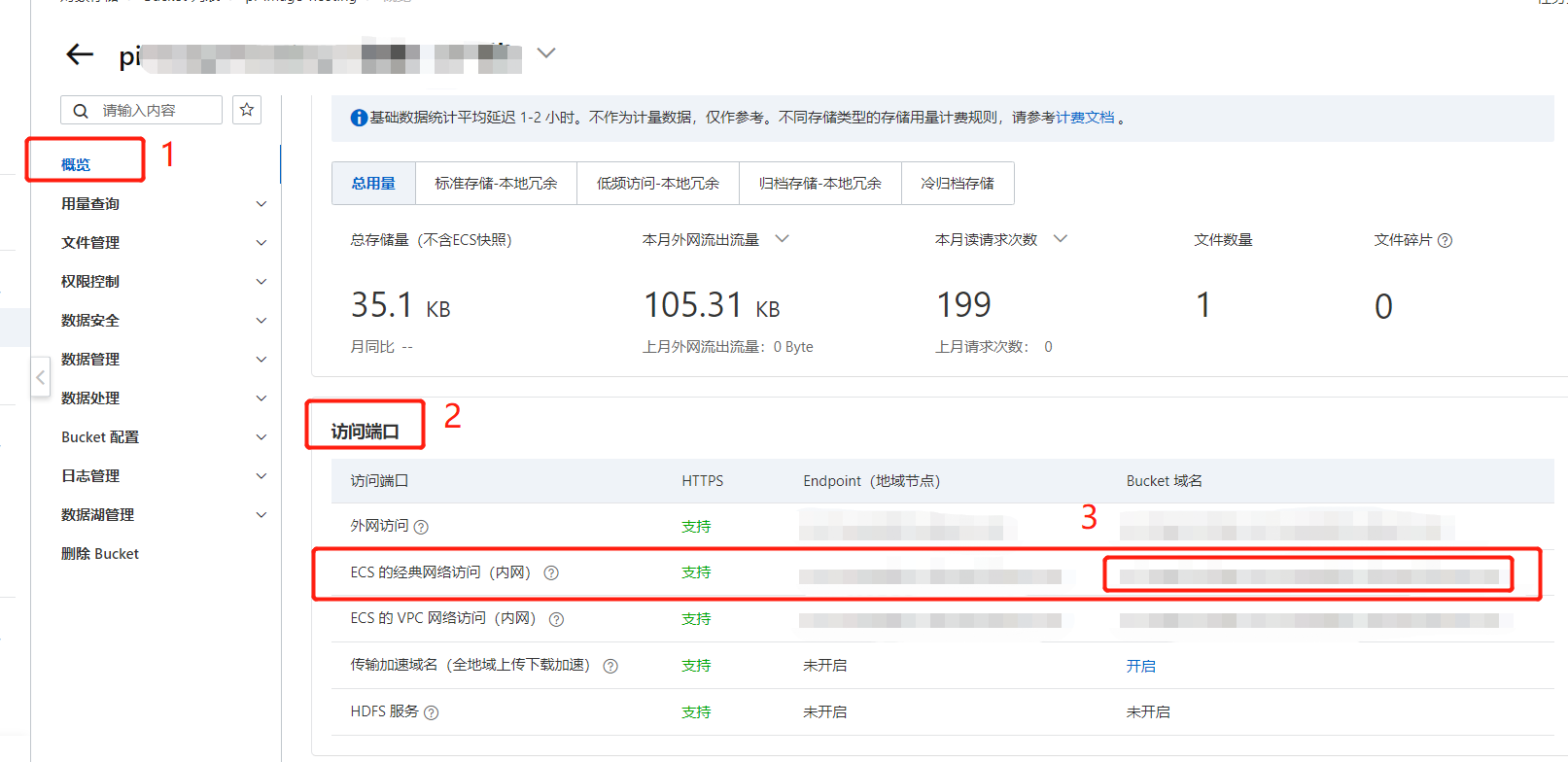
Task: Click help icon beside ECS 的经典网络访问
Action: [551, 573]
